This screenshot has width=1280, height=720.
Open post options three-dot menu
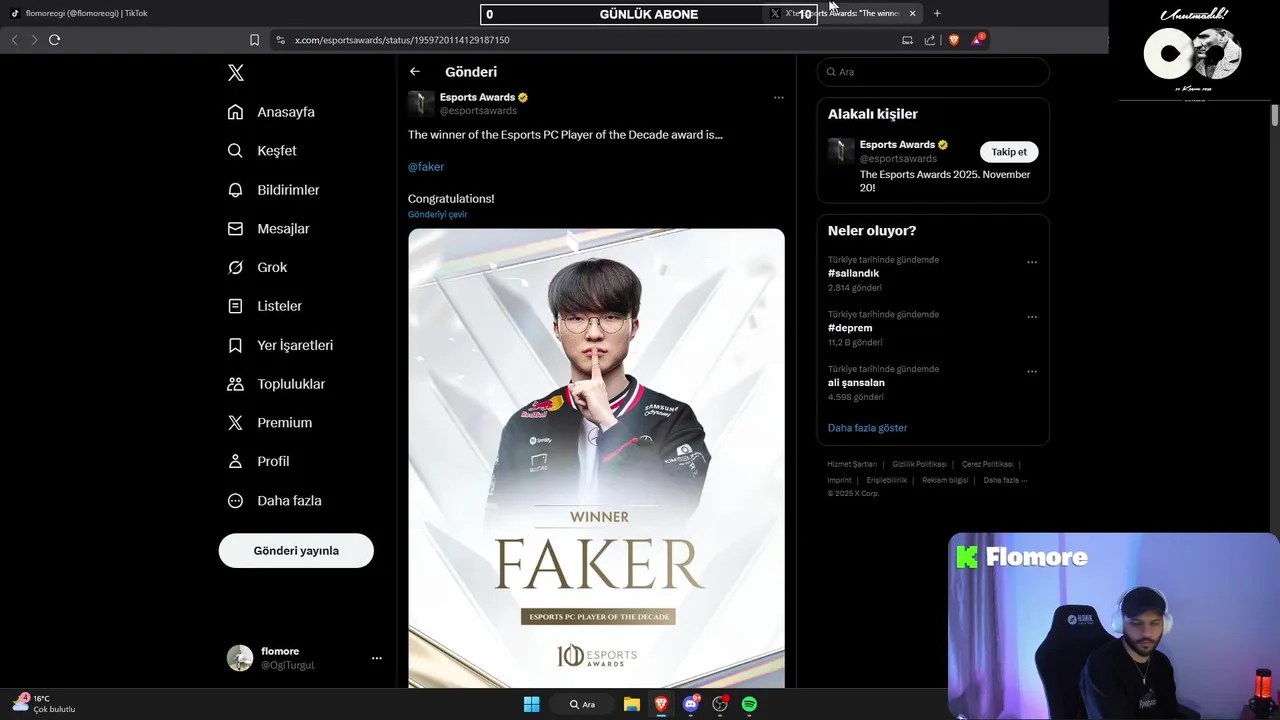(779, 98)
